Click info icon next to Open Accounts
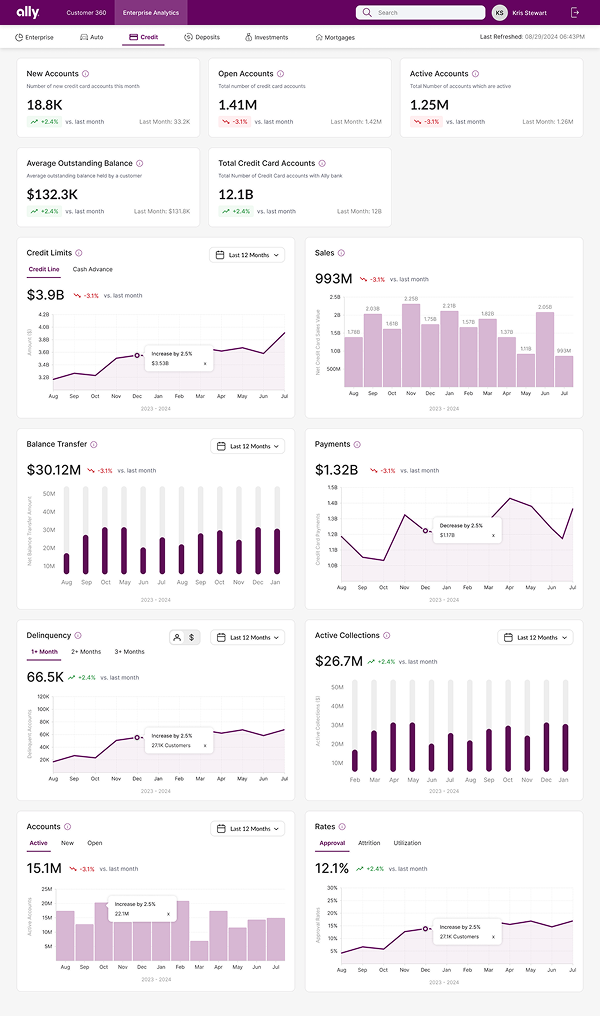This screenshot has height=1017, width=600. point(280,74)
